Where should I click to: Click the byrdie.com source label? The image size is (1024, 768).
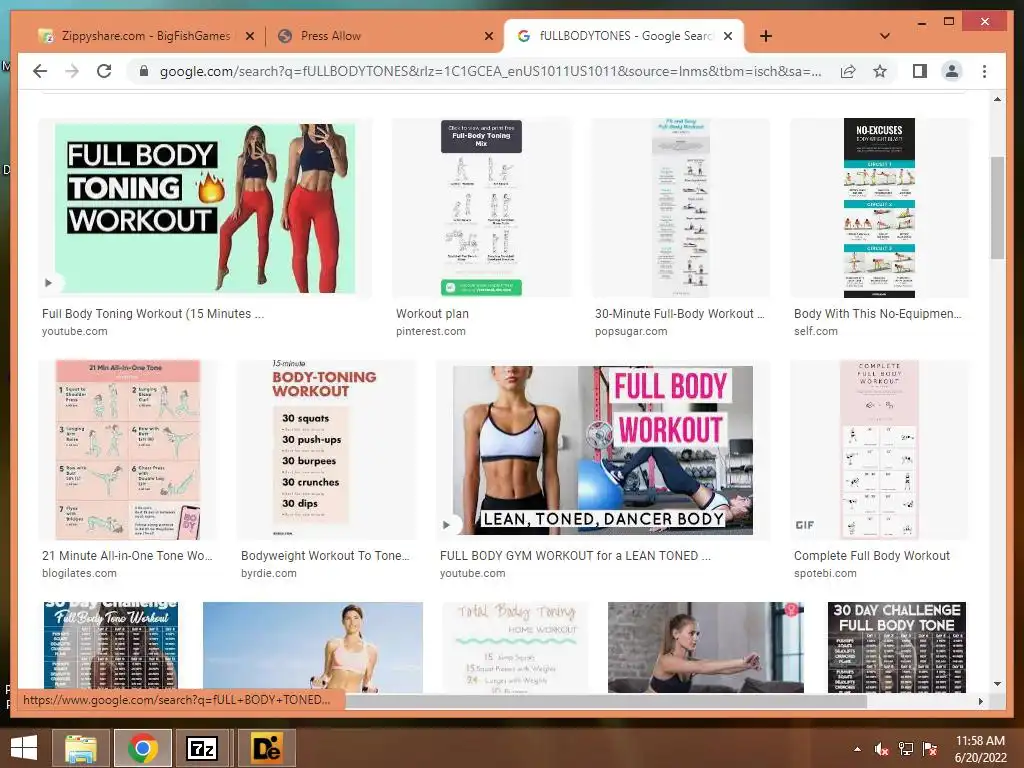[268, 573]
